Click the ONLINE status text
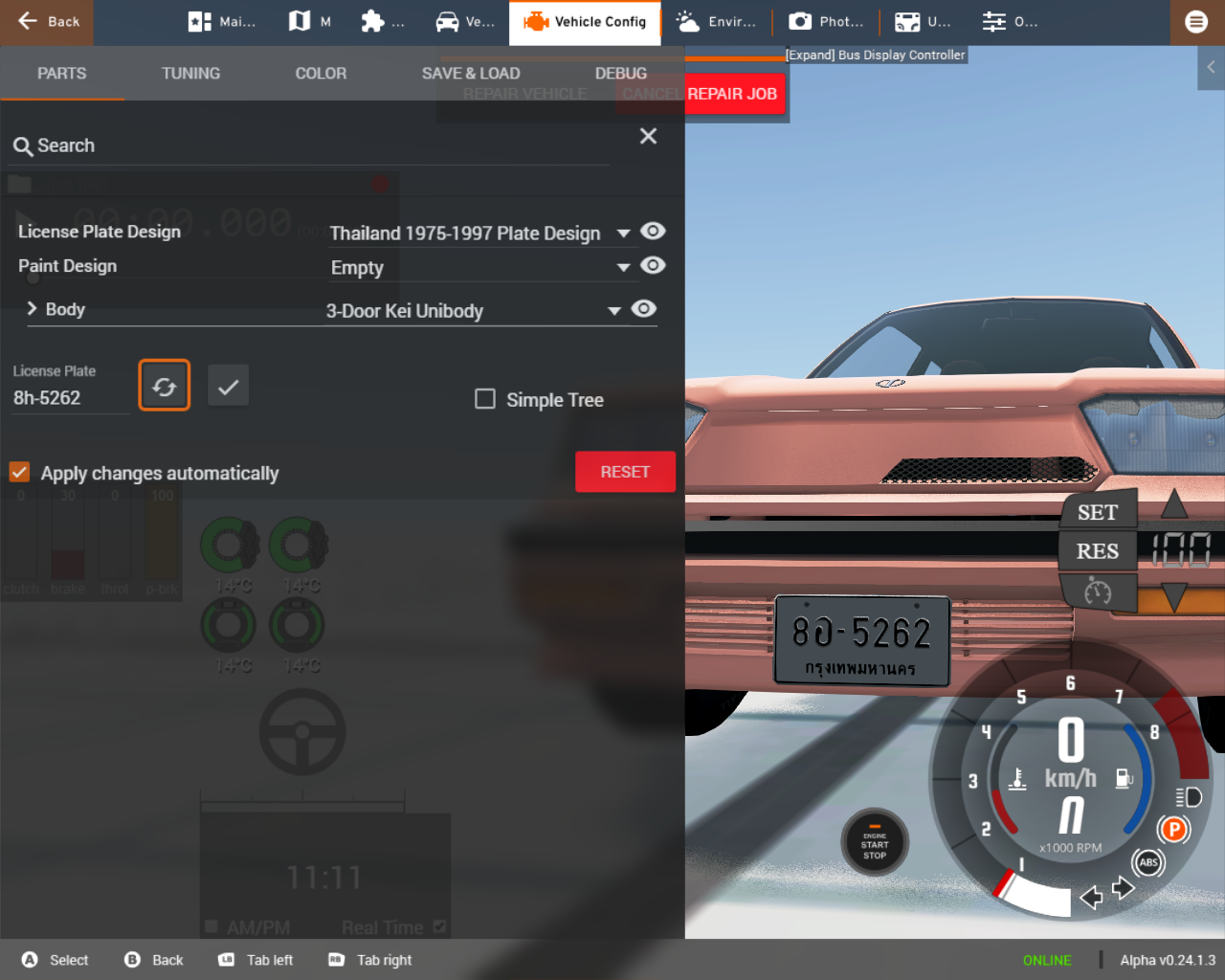 pyautogui.click(x=1047, y=960)
